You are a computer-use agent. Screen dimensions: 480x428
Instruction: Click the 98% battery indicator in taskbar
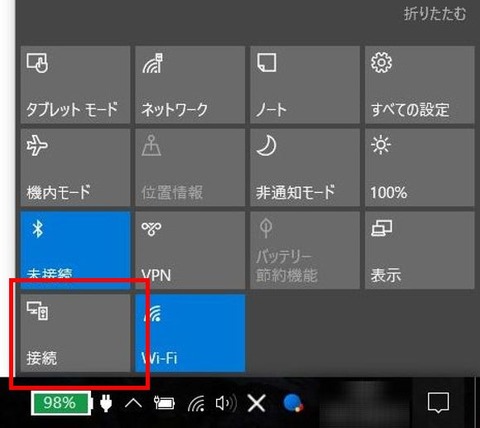(61, 403)
